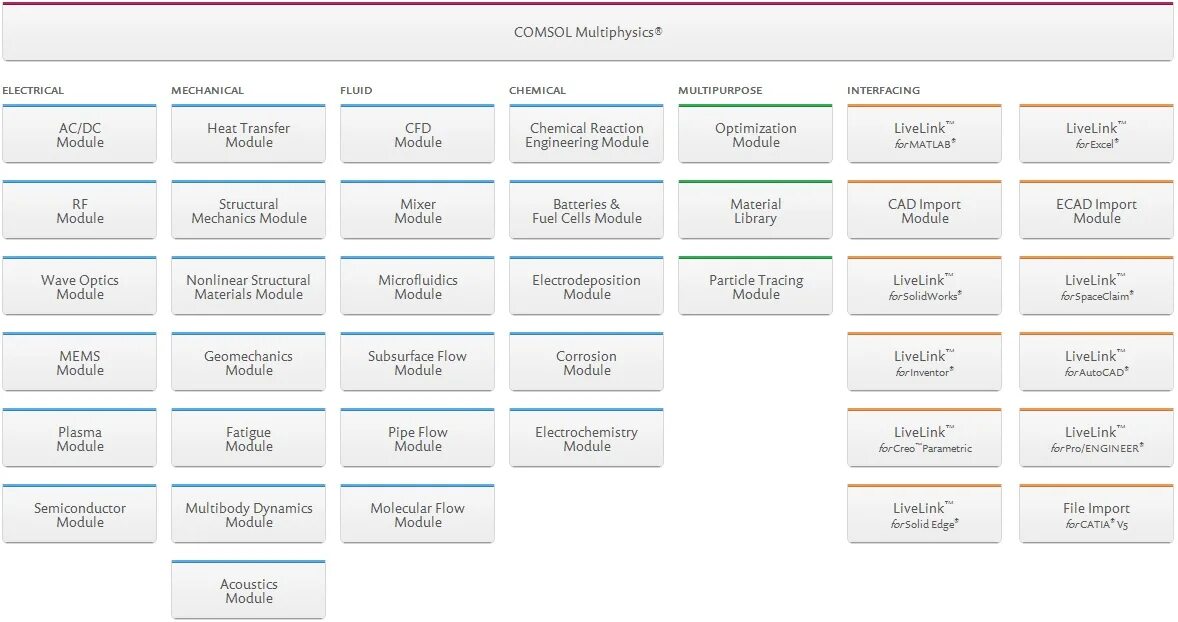The width and height of the screenshot is (1178, 622).
Task: Open the COMSOL Multiphysics banner
Action: click(x=587, y=32)
